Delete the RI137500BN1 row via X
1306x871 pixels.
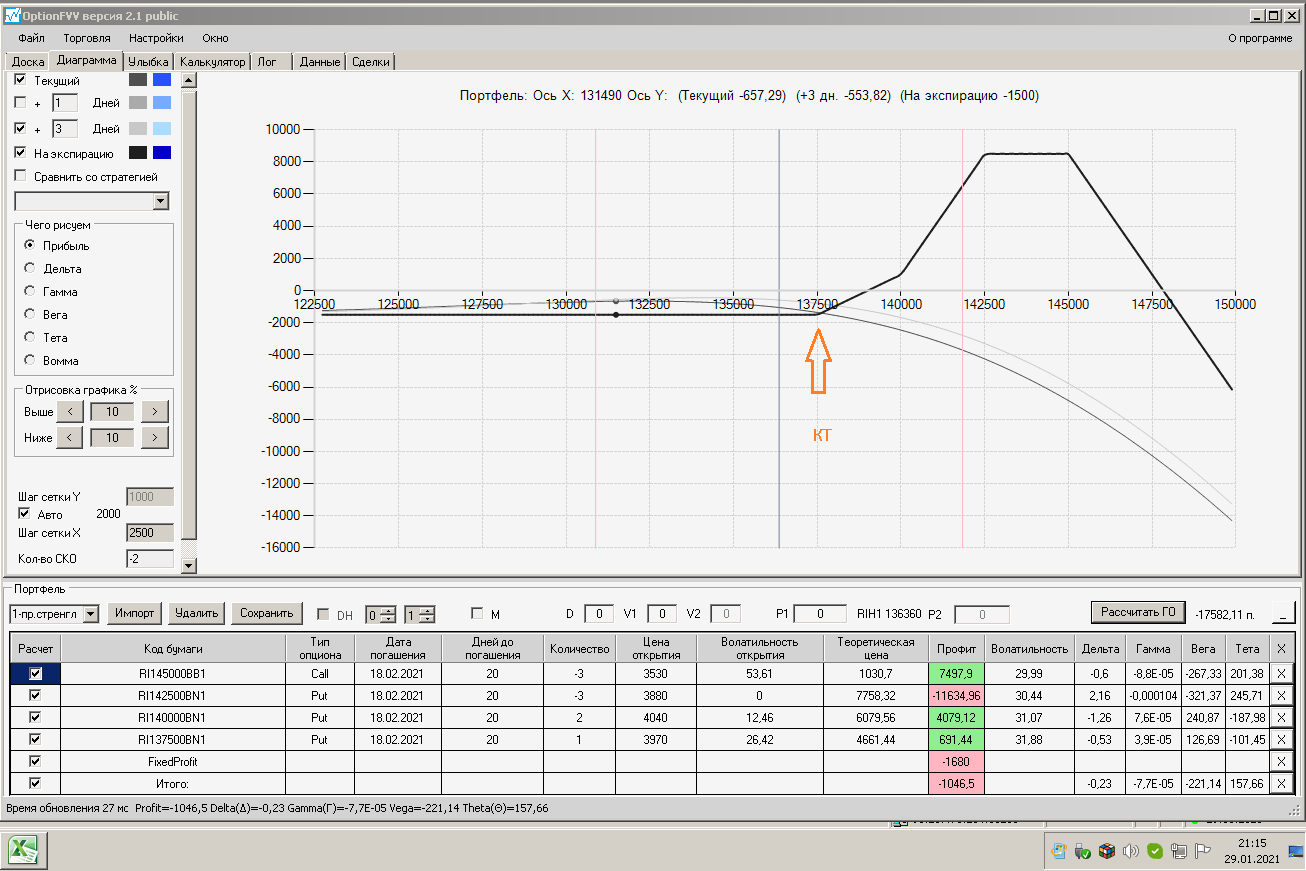coord(1281,739)
